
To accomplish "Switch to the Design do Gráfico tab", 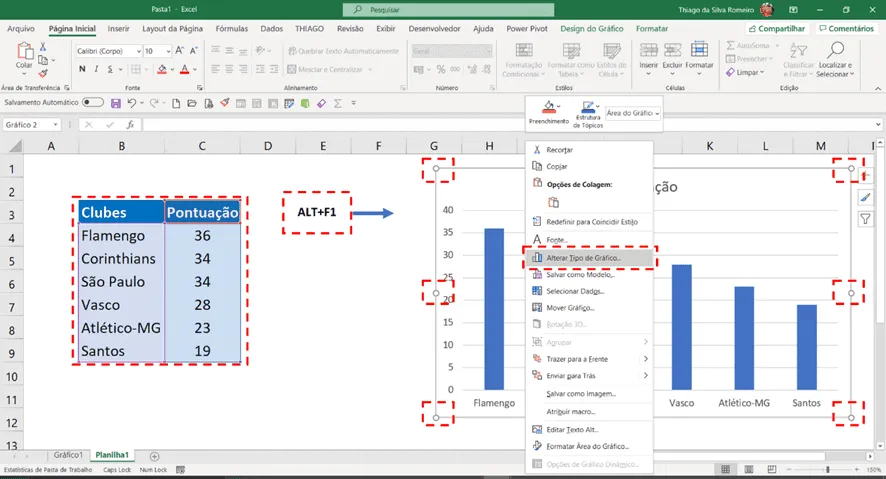I will click(x=592, y=28).
